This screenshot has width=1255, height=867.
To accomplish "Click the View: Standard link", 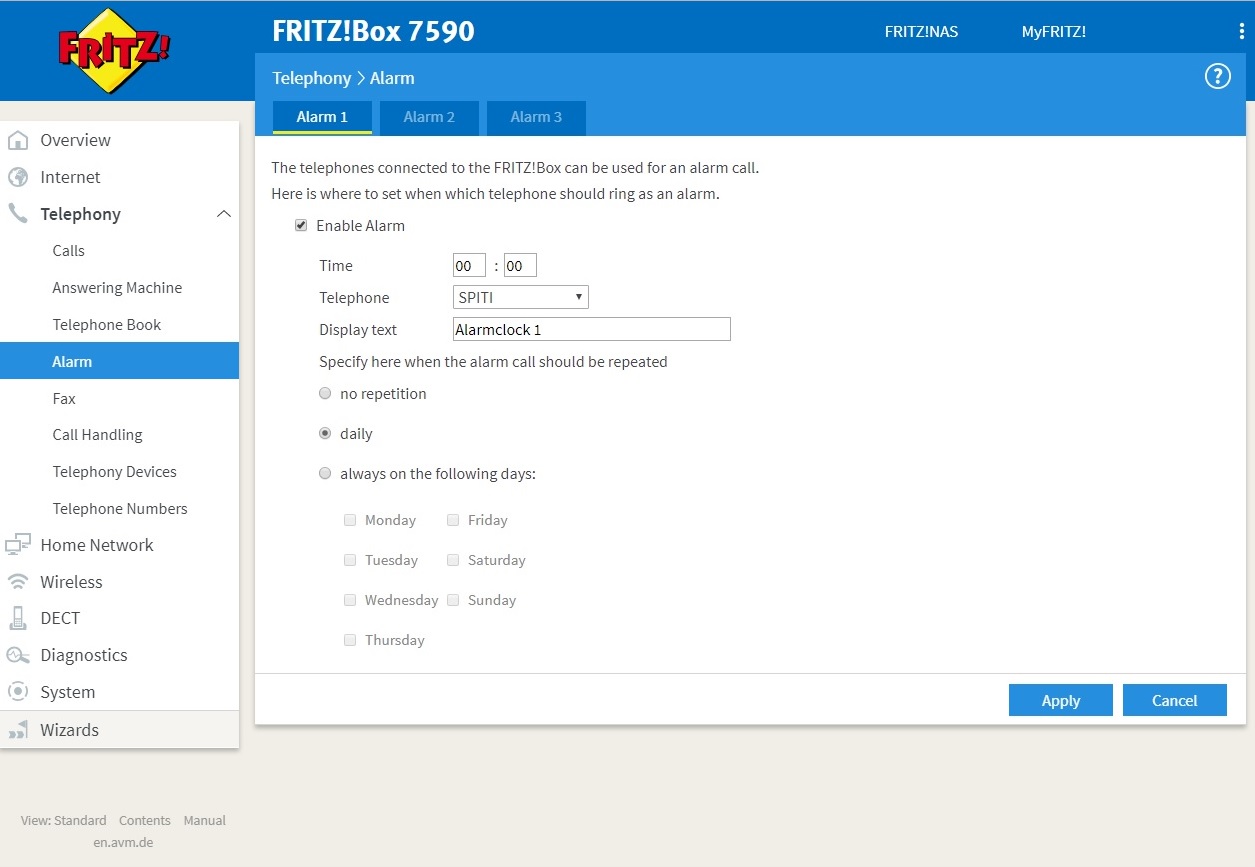I will (63, 820).
